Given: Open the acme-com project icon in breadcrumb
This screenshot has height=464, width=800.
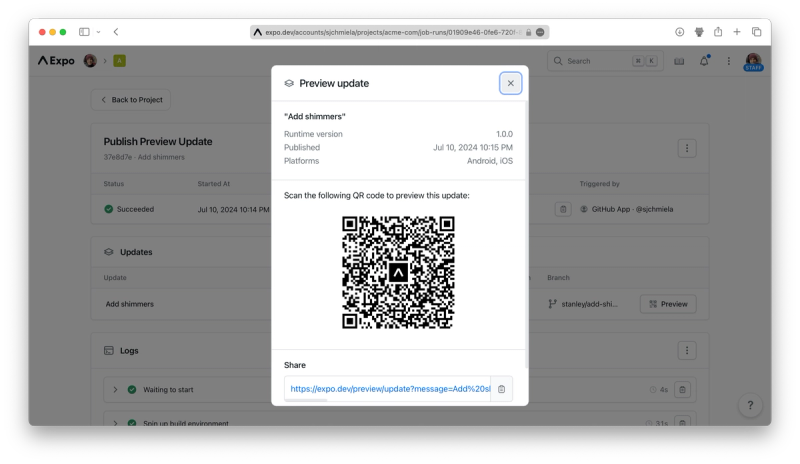Looking at the screenshot, I should click(x=119, y=61).
